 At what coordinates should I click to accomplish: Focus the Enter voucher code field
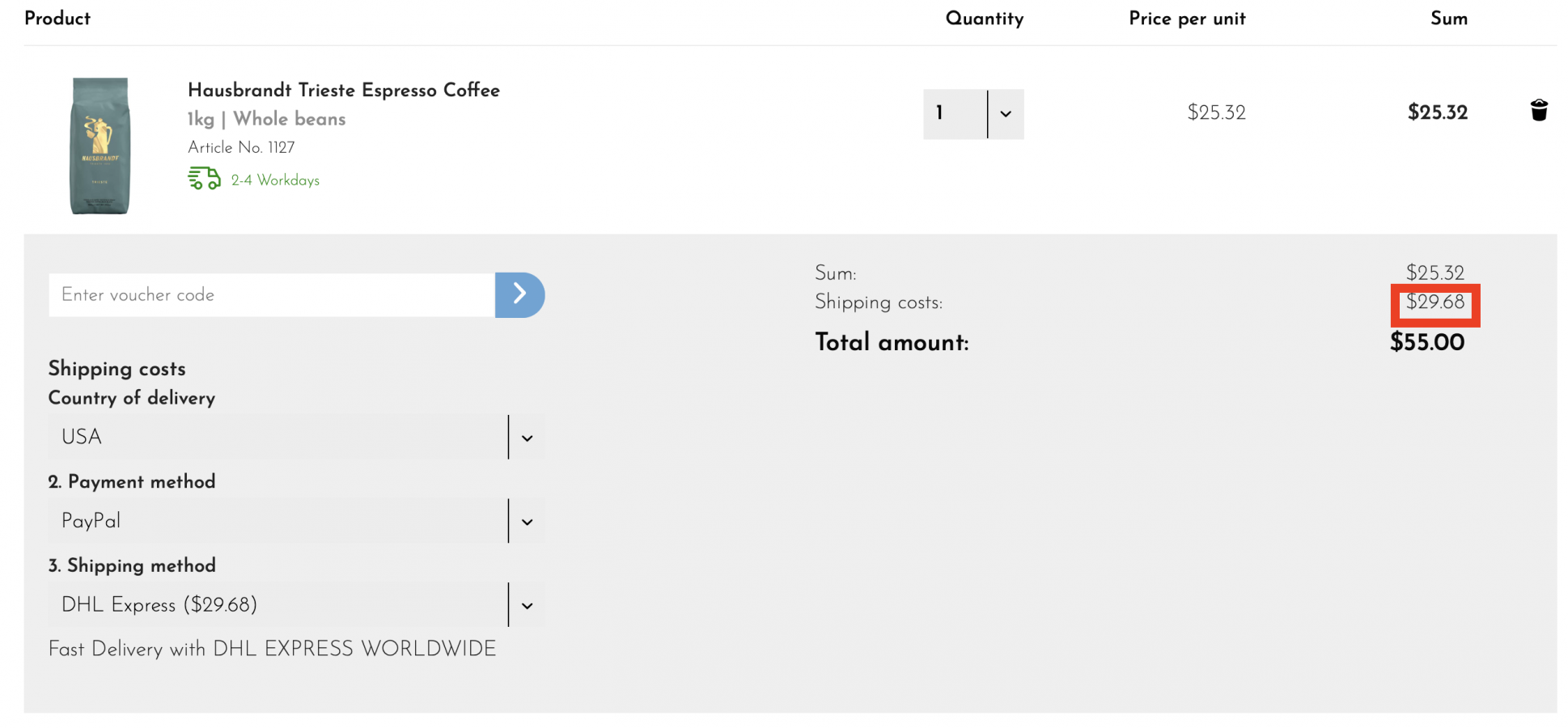(x=271, y=295)
